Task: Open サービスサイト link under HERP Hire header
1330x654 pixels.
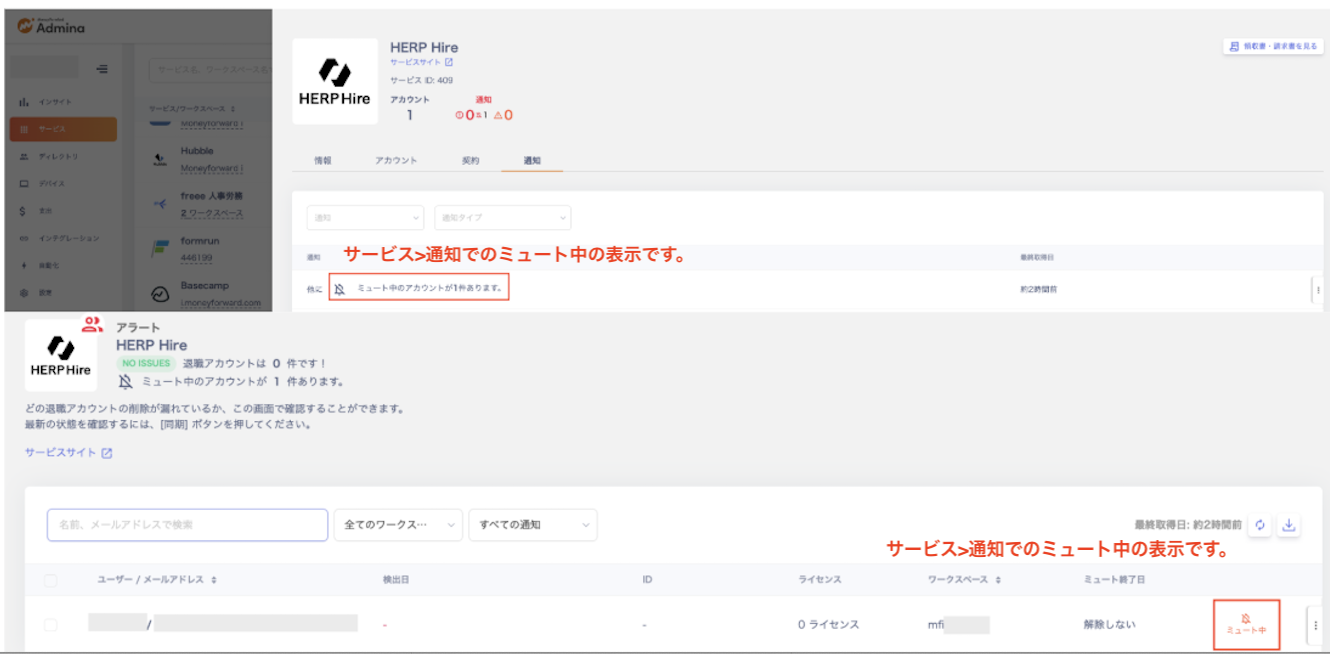Action: [421, 62]
